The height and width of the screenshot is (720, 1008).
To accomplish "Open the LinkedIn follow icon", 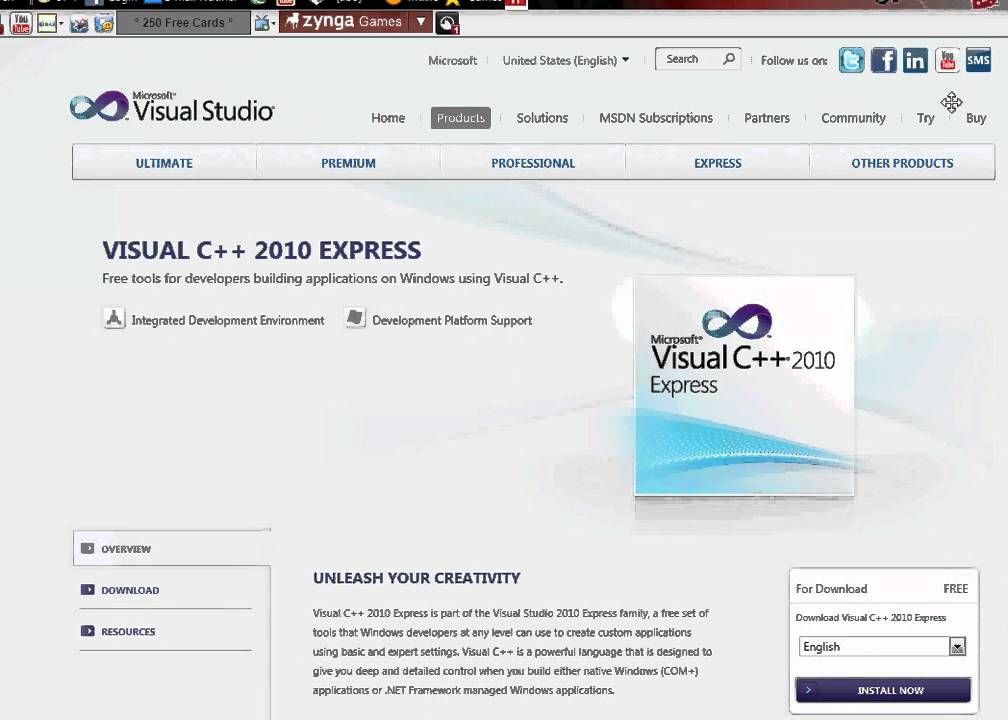I will (x=915, y=60).
